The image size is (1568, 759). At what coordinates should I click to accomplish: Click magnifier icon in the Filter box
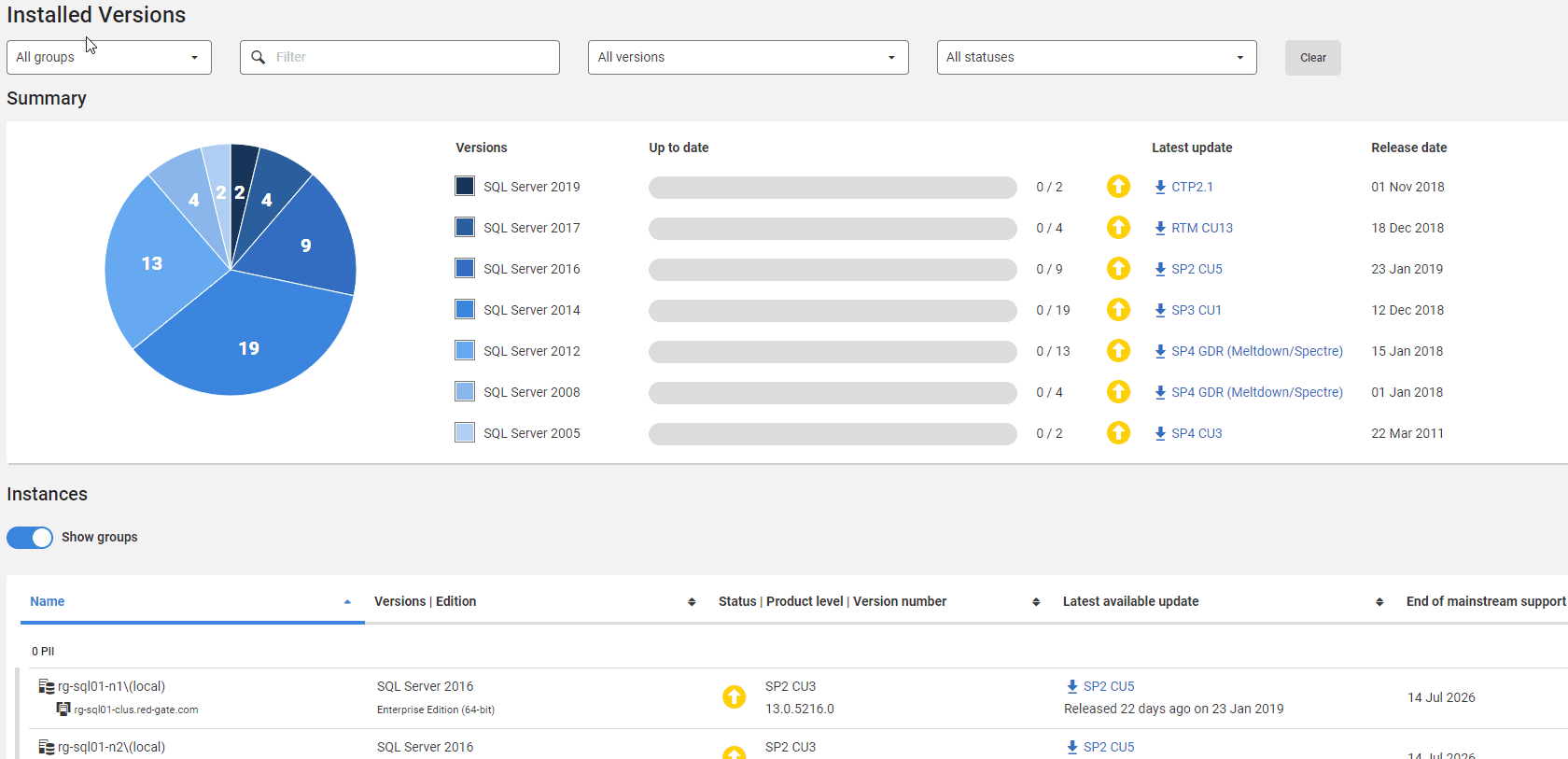point(259,57)
